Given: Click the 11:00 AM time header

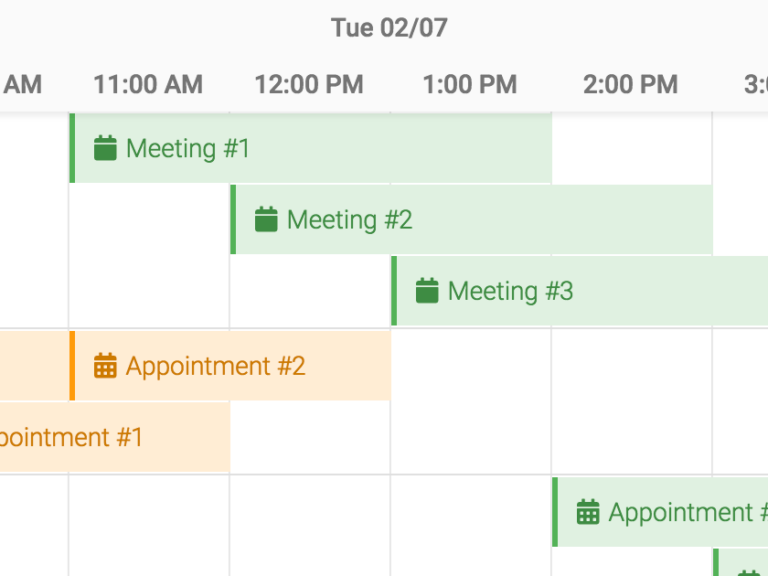Looking at the screenshot, I should point(148,84).
